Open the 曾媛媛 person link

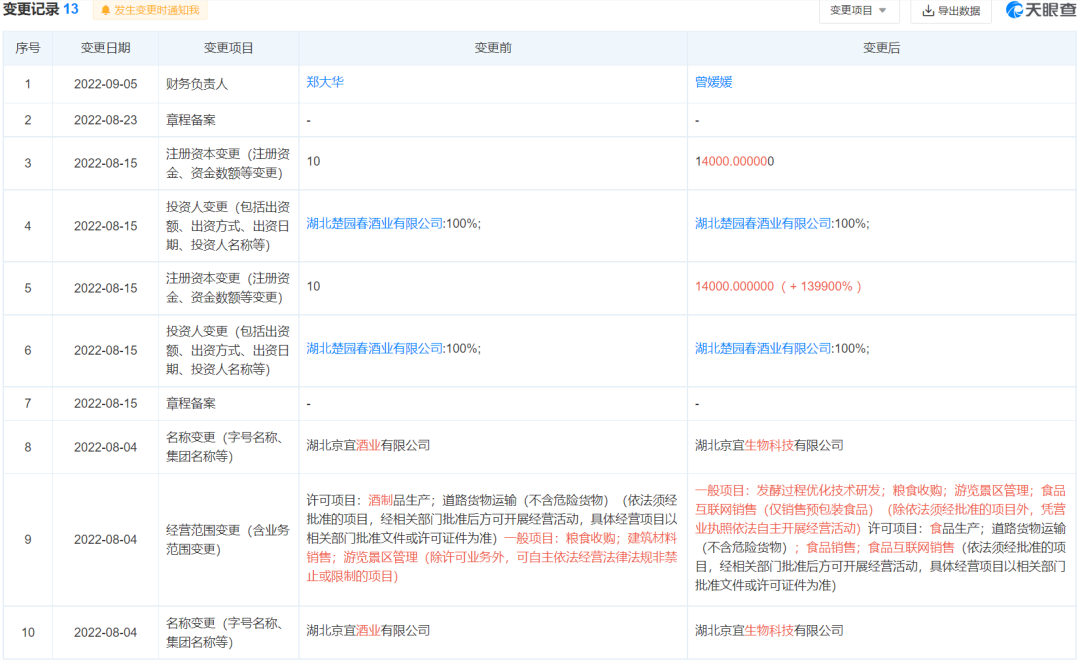pos(714,83)
